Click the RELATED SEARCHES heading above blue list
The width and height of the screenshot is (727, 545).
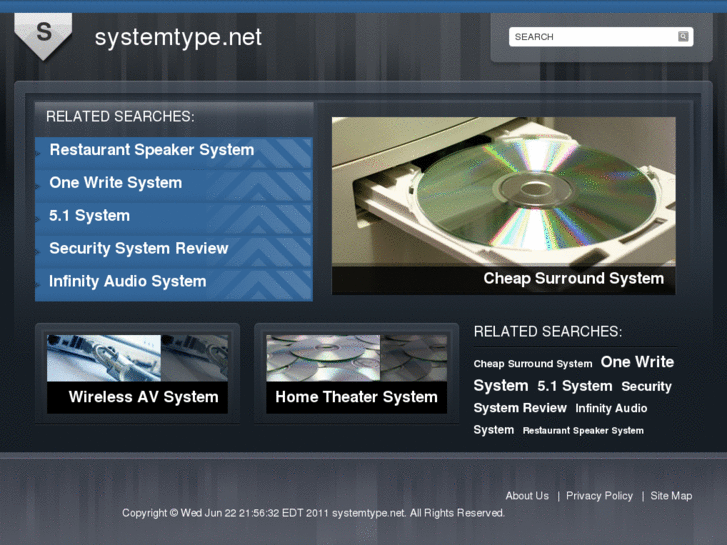click(120, 116)
